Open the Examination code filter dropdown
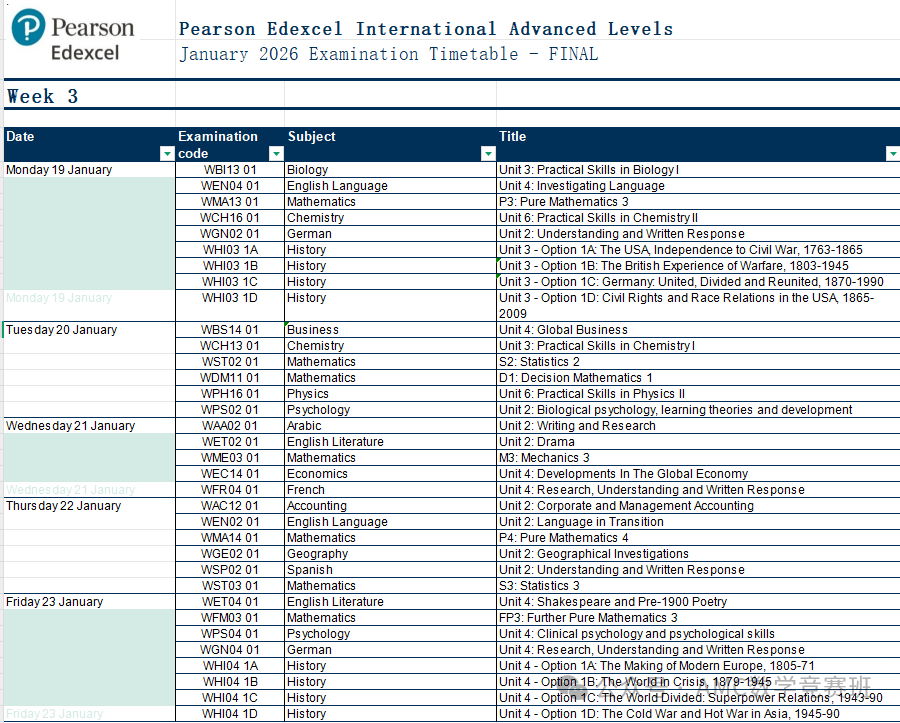This screenshot has height=723, width=900. click(277, 154)
